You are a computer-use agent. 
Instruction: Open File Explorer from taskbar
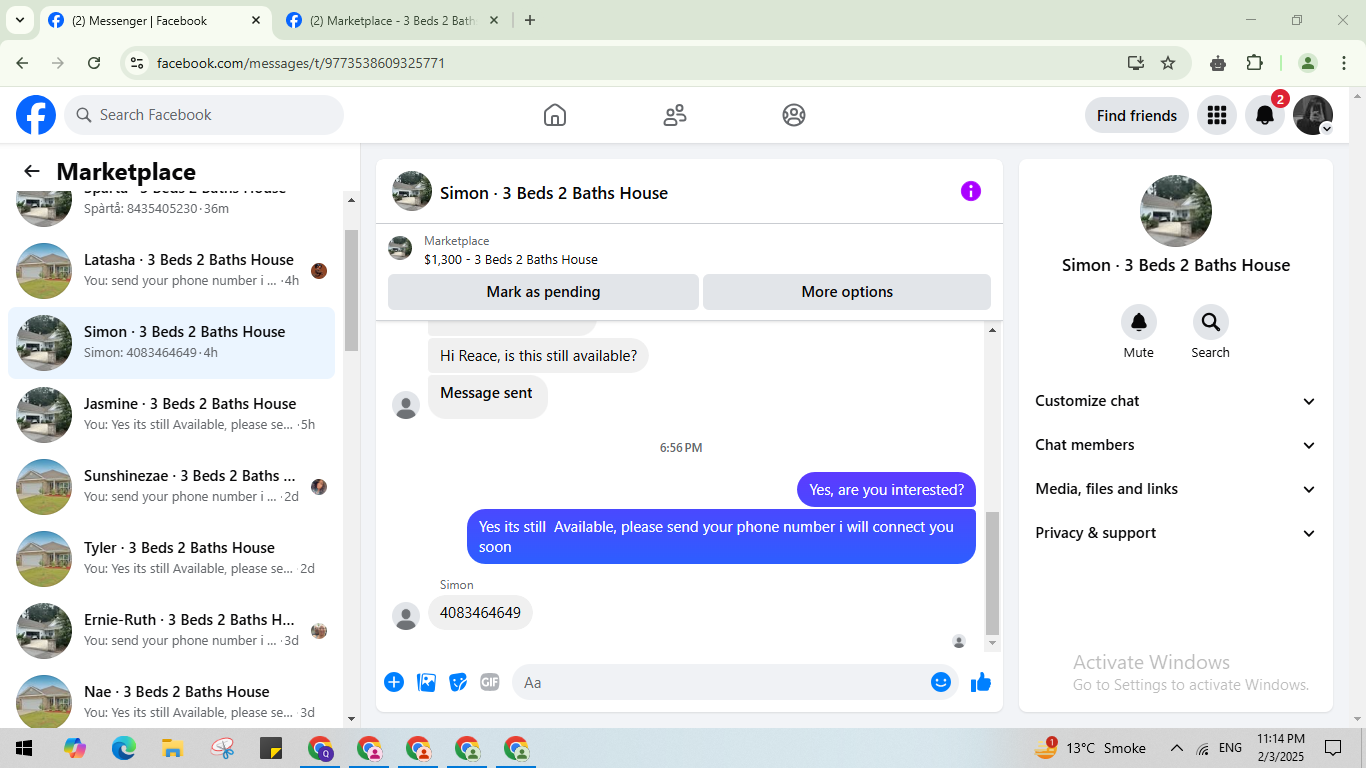pyautogui.click(x=172, y=748)
